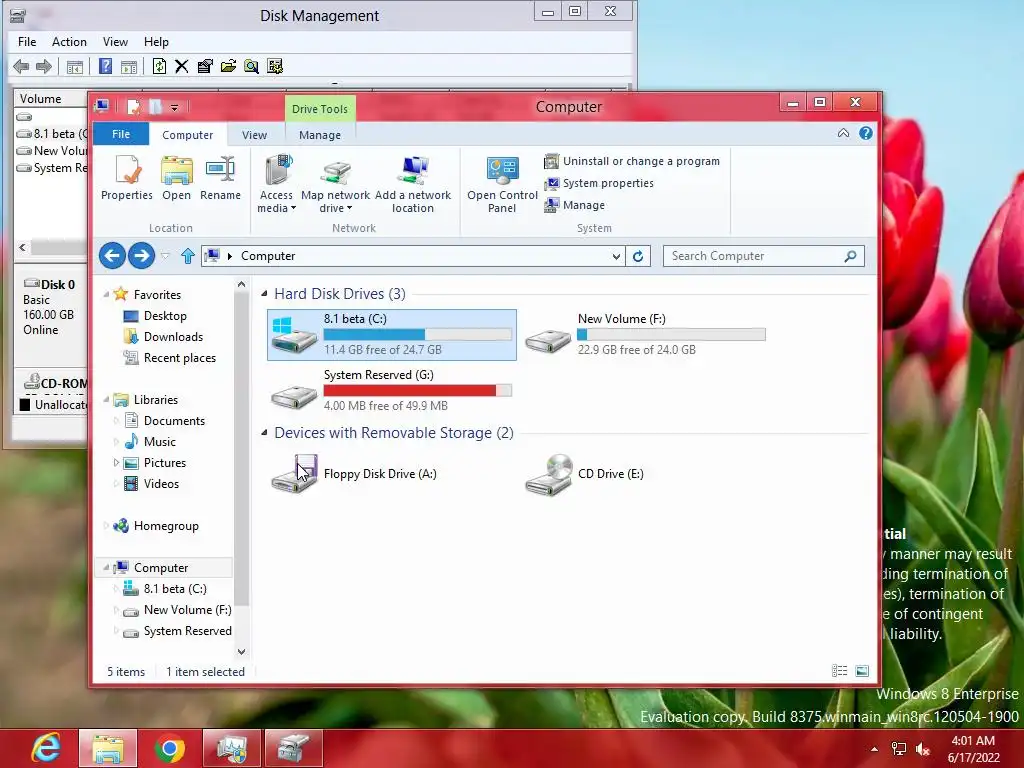Image resolution: width=1024 pixels, height=768 pixels.
Task: Click Disk 0 in Disk Management
Action: tap(51, 307)
